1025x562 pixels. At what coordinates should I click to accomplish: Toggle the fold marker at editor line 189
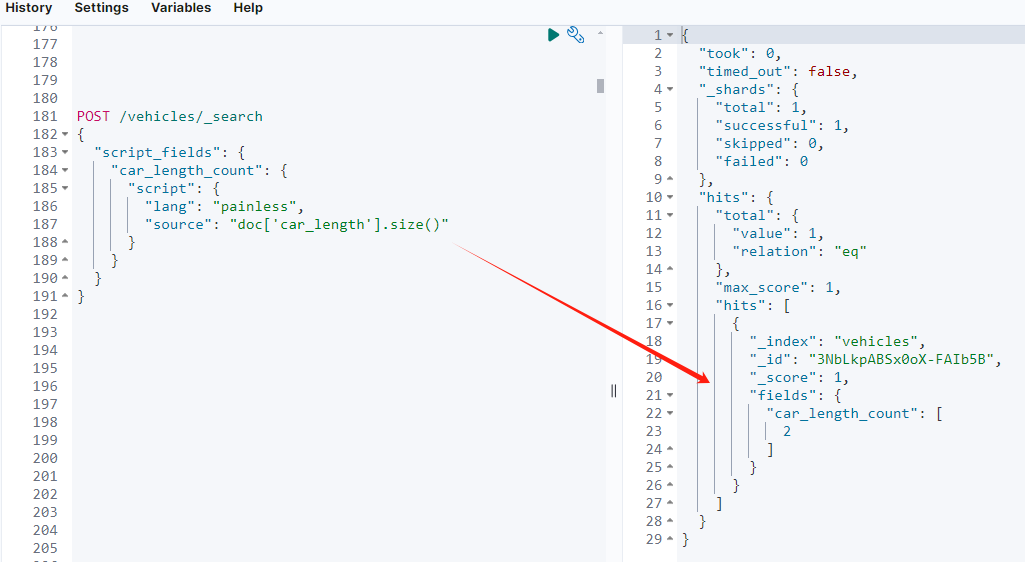65,260
